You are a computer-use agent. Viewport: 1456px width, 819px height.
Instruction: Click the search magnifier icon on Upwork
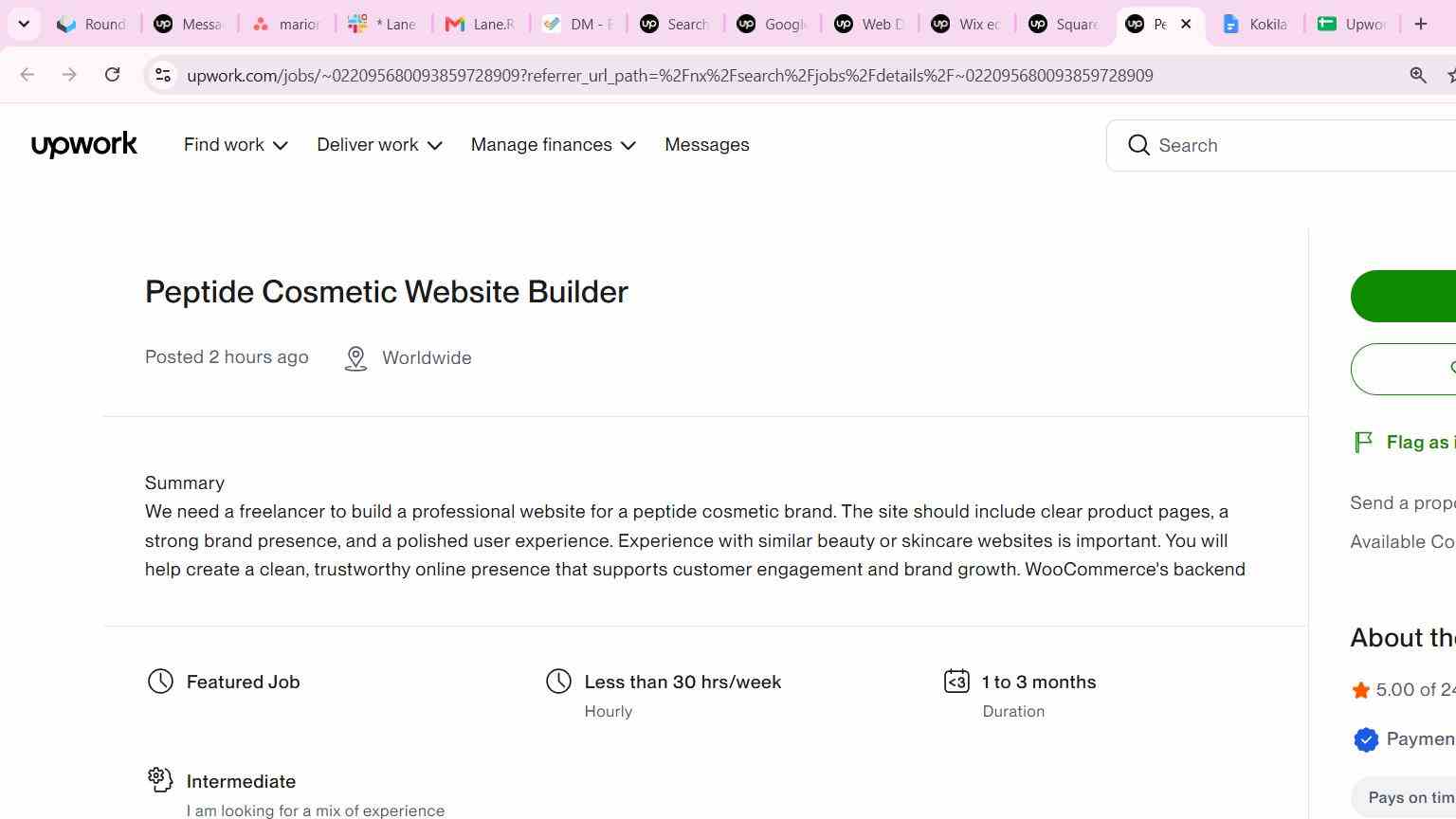(x=1138, y=145)
